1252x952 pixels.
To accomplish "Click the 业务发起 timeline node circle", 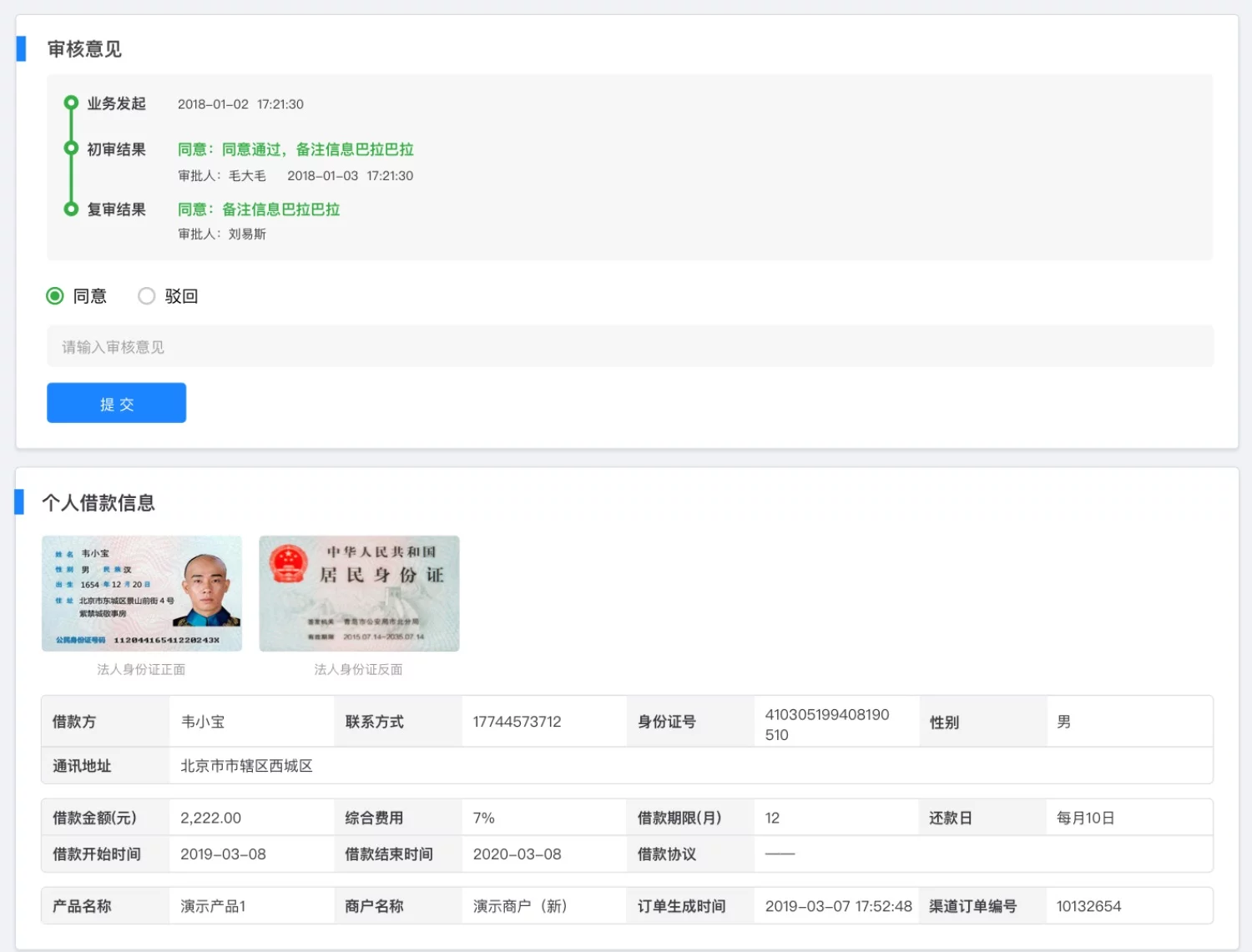I will [70, 101].
